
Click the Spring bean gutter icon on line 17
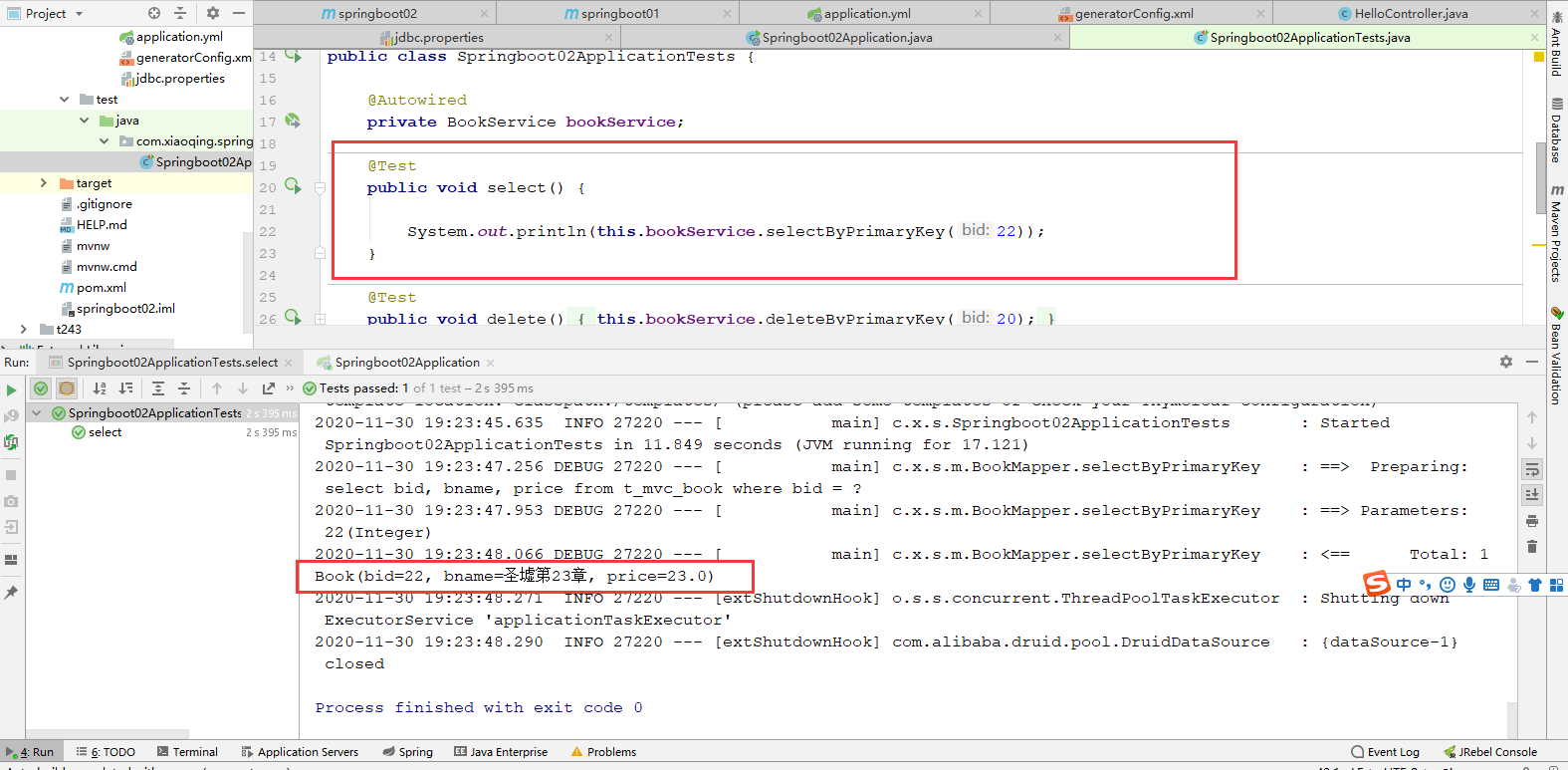click(293, 121)
